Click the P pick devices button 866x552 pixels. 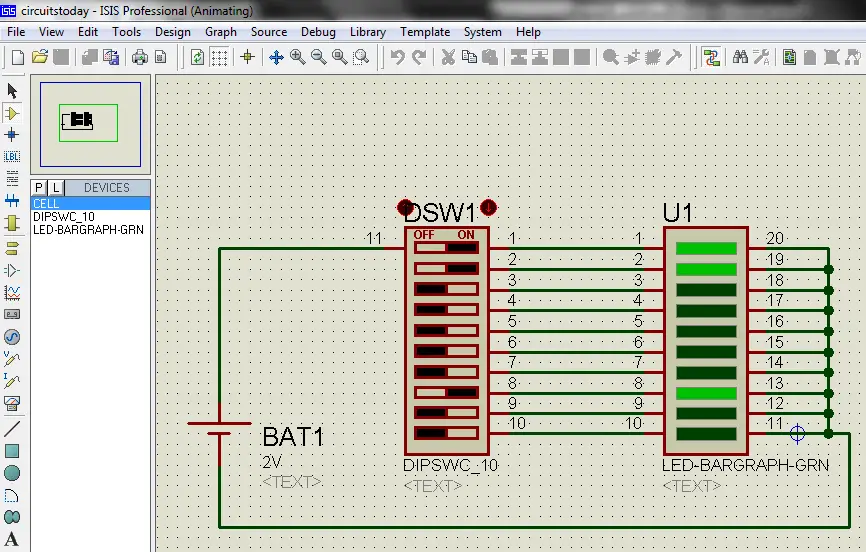(38, 188)
